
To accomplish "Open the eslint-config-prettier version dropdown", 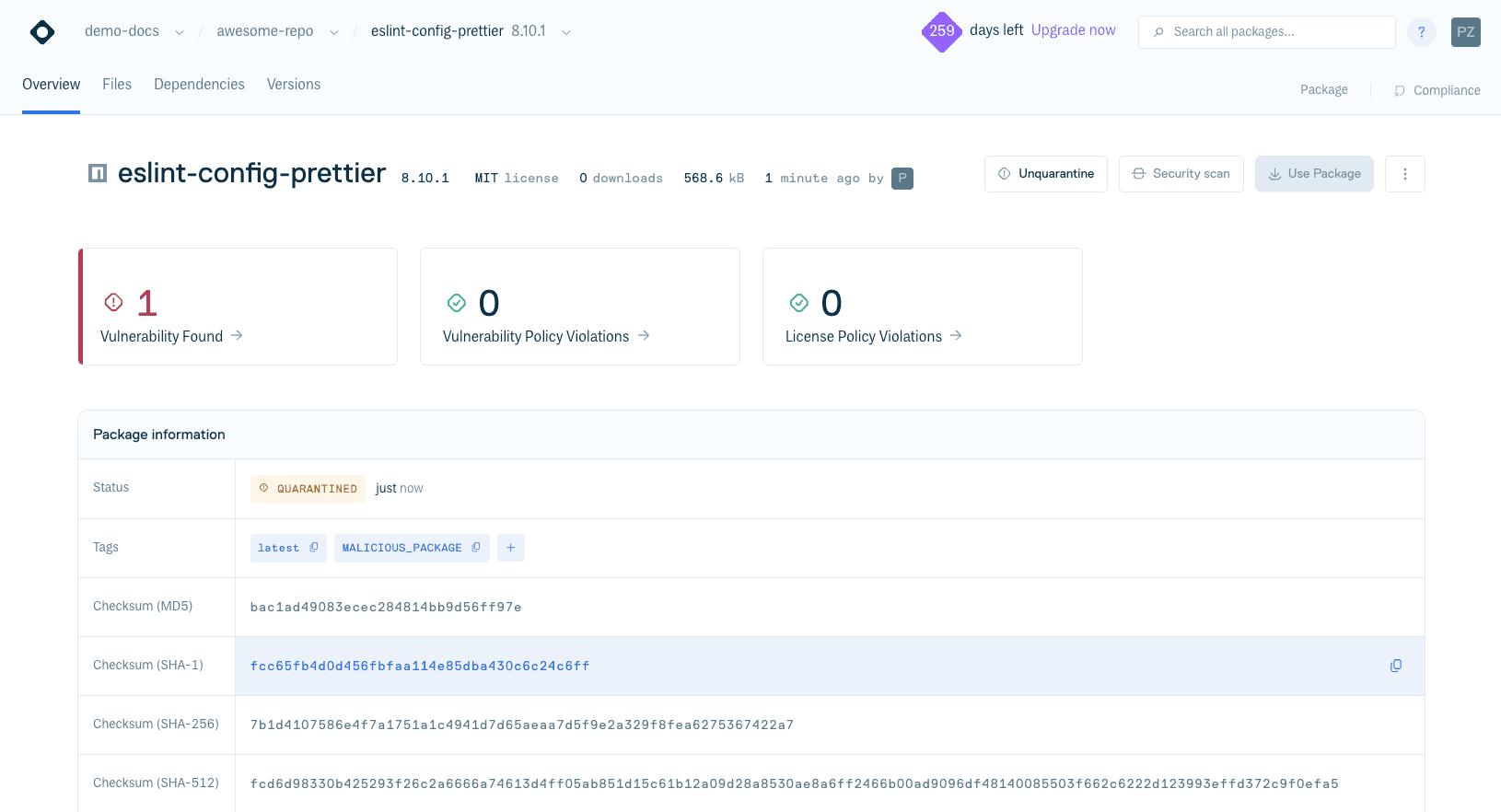I will (566, 32).
